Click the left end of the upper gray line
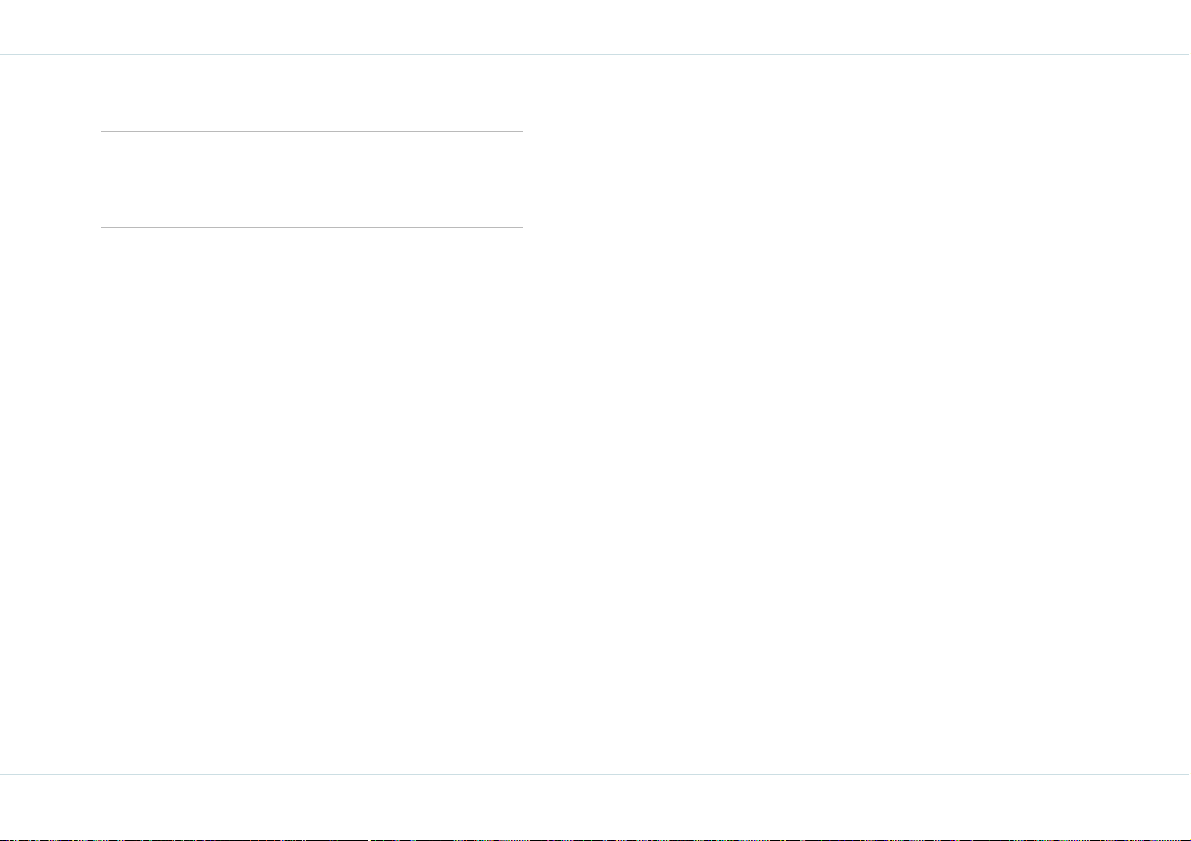 [x=103, y=131]
